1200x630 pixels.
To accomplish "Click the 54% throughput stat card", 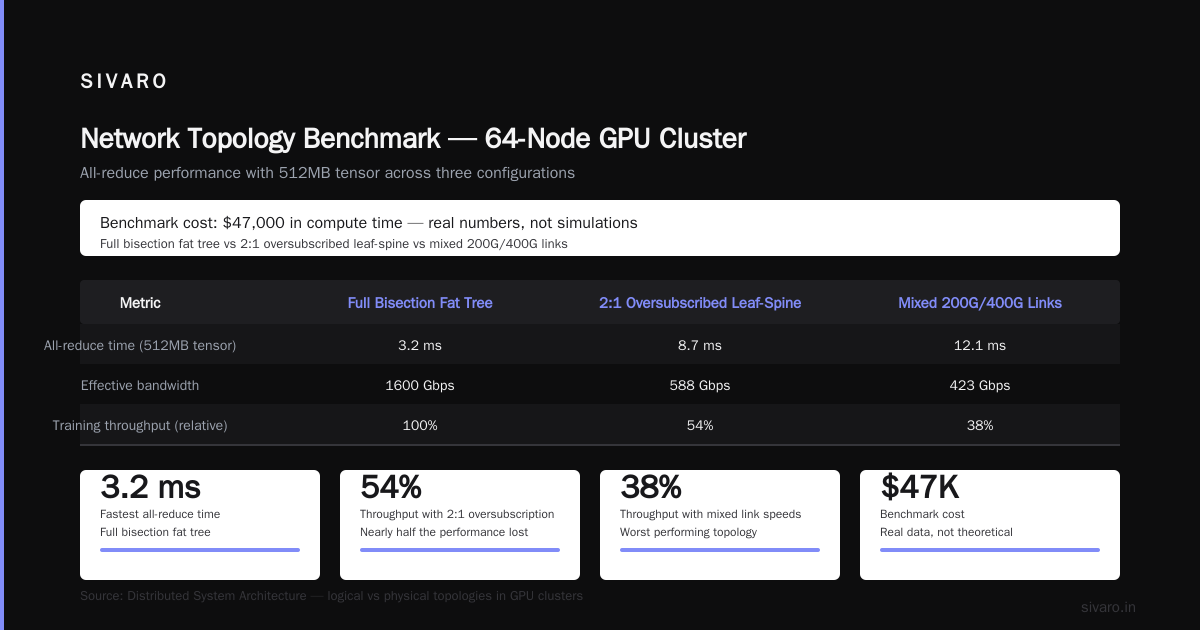I will [460, 525].
